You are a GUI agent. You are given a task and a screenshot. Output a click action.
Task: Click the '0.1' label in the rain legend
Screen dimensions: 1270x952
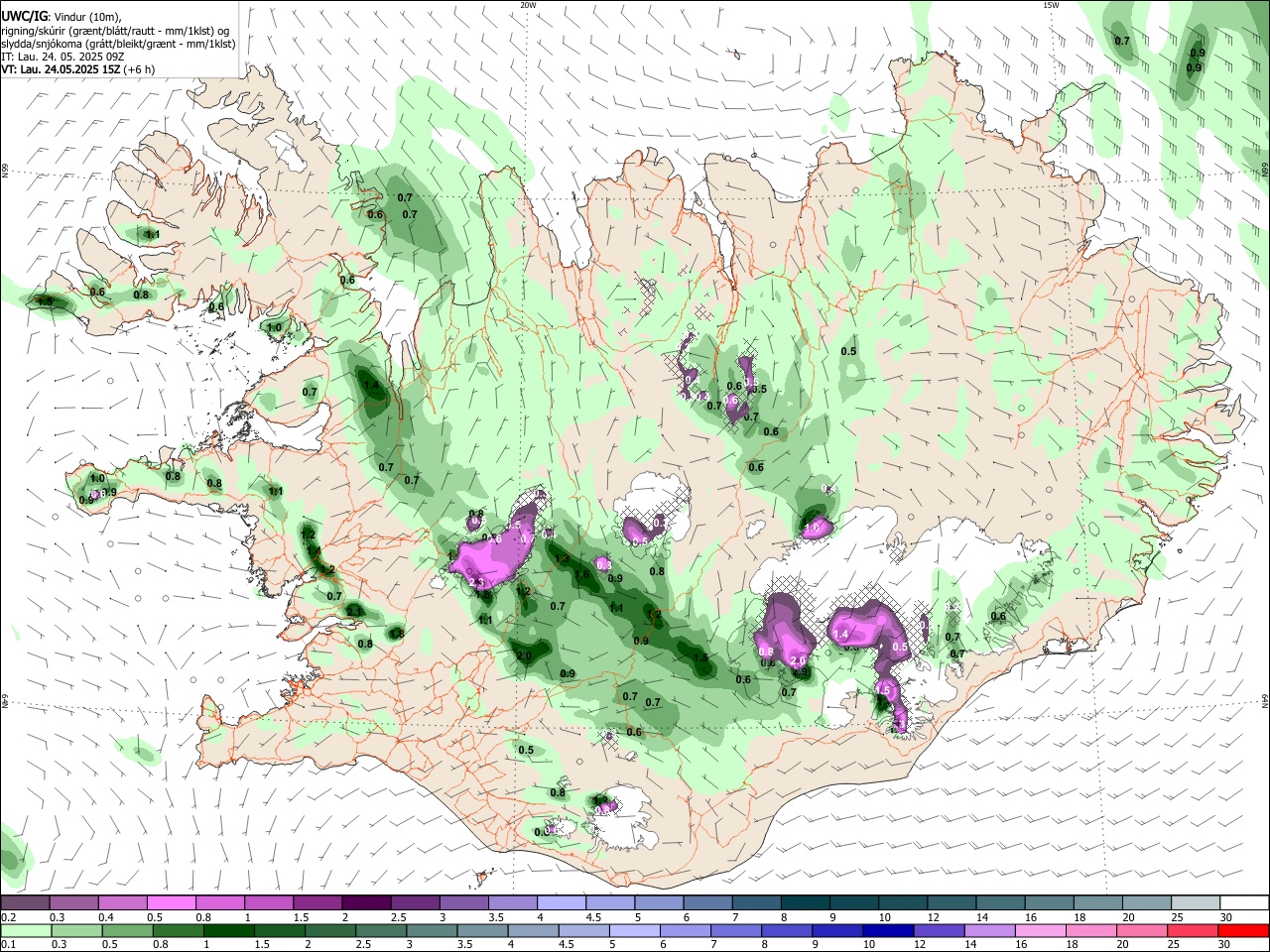click(8, 946)
